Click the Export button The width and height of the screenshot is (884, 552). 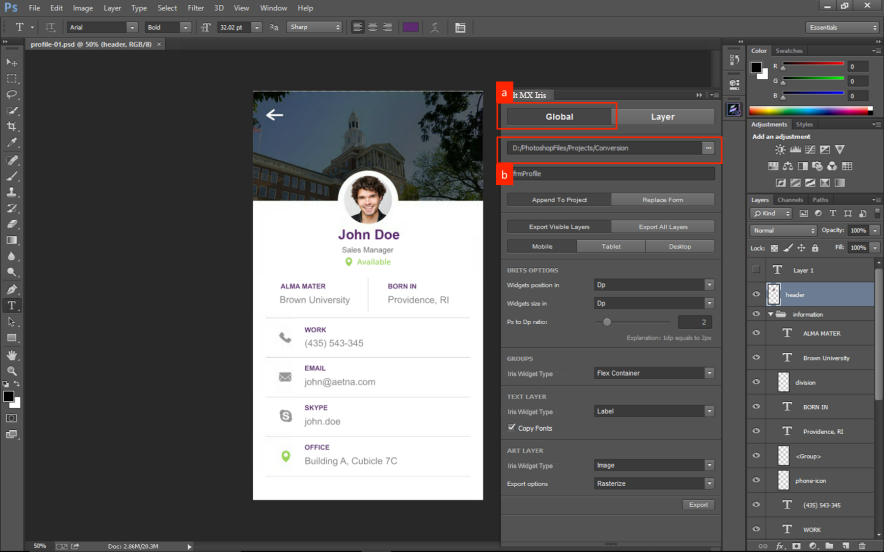698,505
